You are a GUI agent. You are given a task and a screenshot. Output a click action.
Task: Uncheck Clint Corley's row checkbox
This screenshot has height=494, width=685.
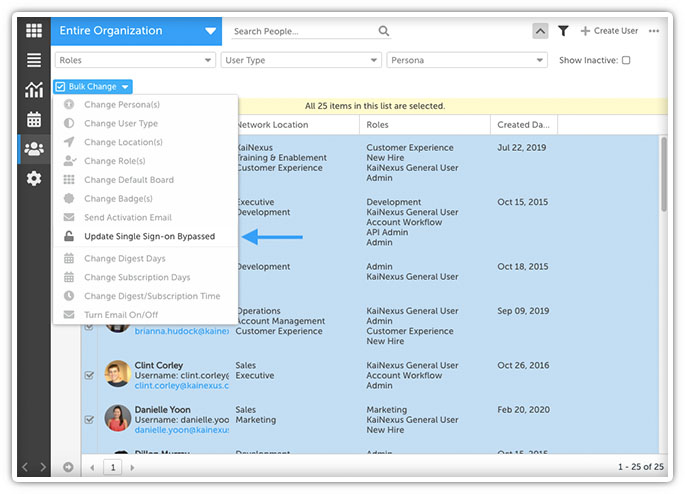point(89,375)
